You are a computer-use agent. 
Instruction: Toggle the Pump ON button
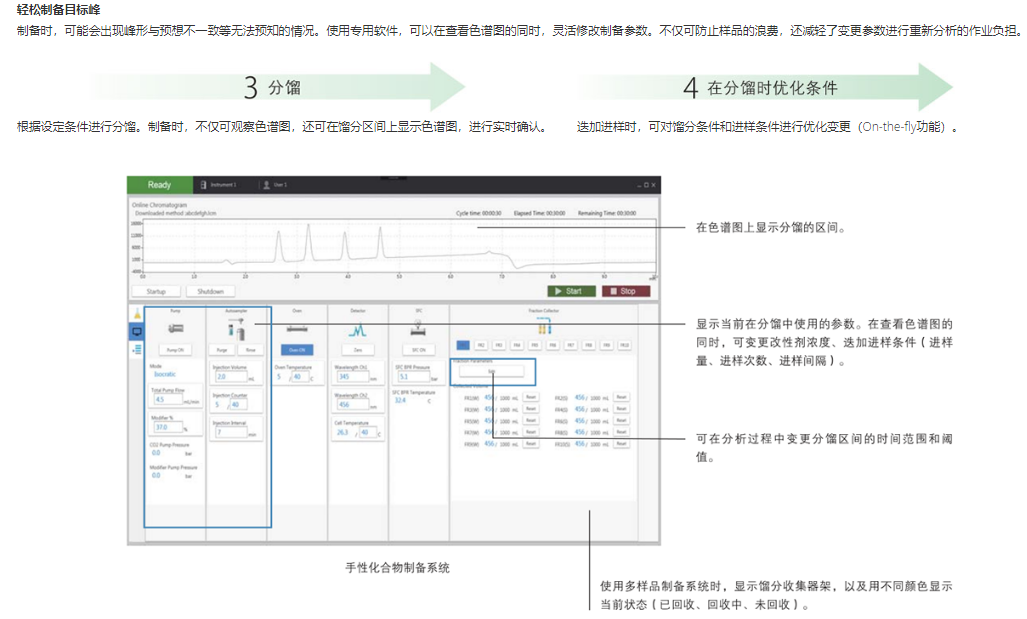pos(176,350)
